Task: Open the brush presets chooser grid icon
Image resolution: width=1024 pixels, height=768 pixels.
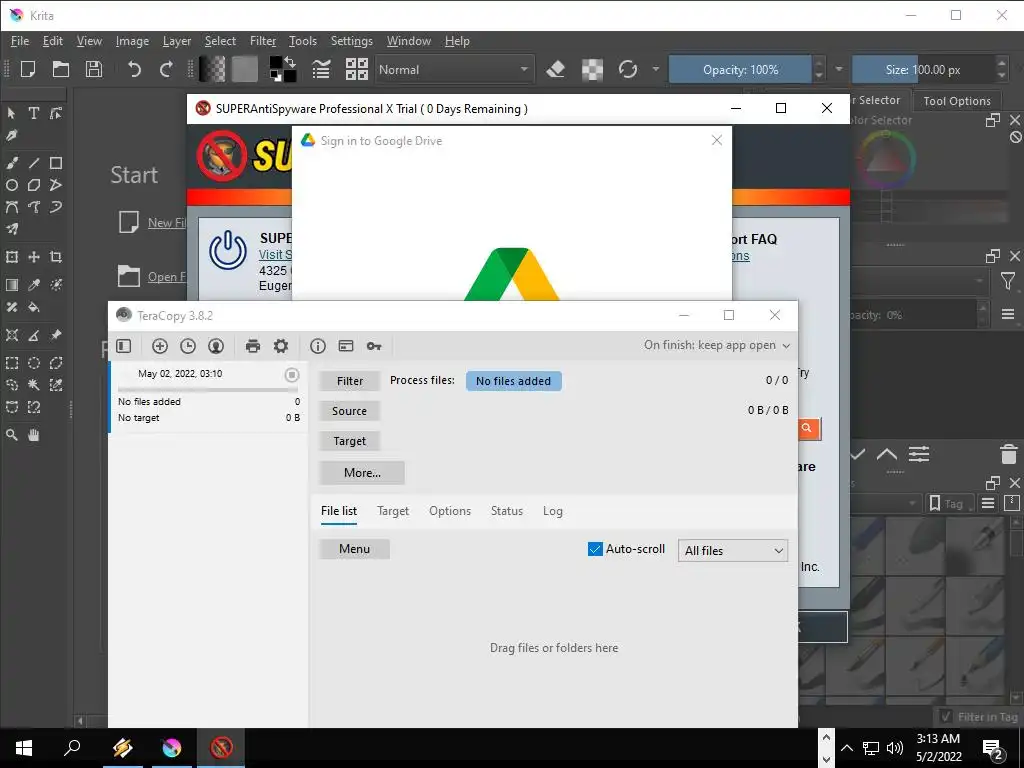Action: 357,69
